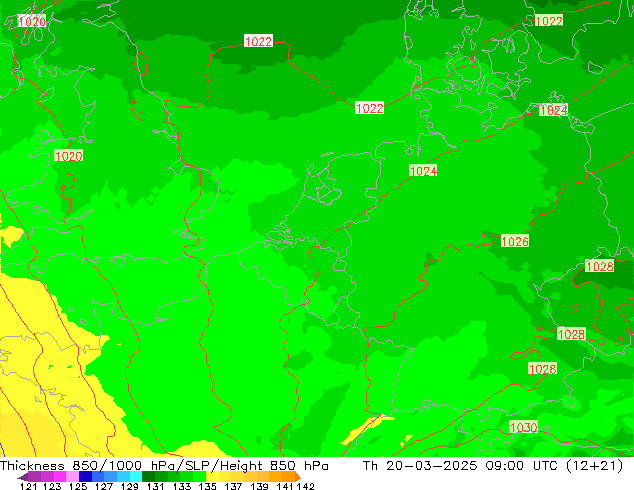
Task: Click the purple arrow tip of the color bar
Action: (x=22, y=477)
